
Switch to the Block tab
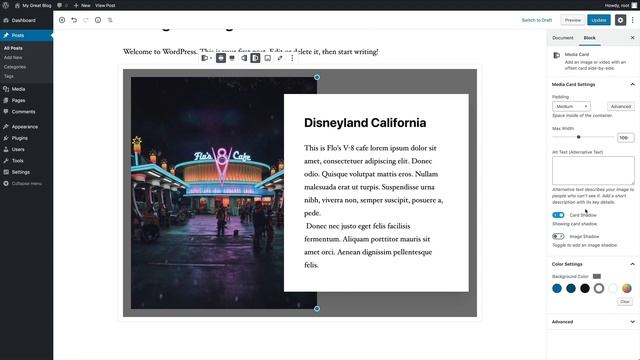[589, 38]
